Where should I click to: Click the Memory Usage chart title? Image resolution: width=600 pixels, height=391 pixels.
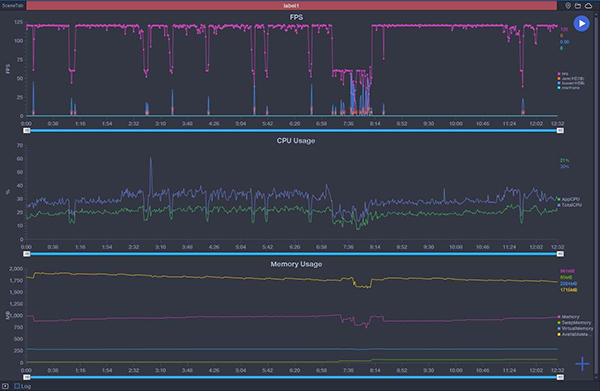(296, 264)
